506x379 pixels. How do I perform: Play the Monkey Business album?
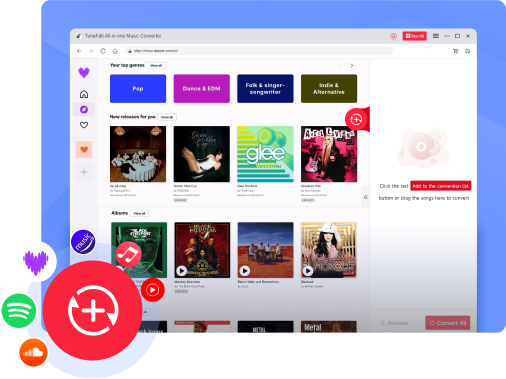(181, 271)
